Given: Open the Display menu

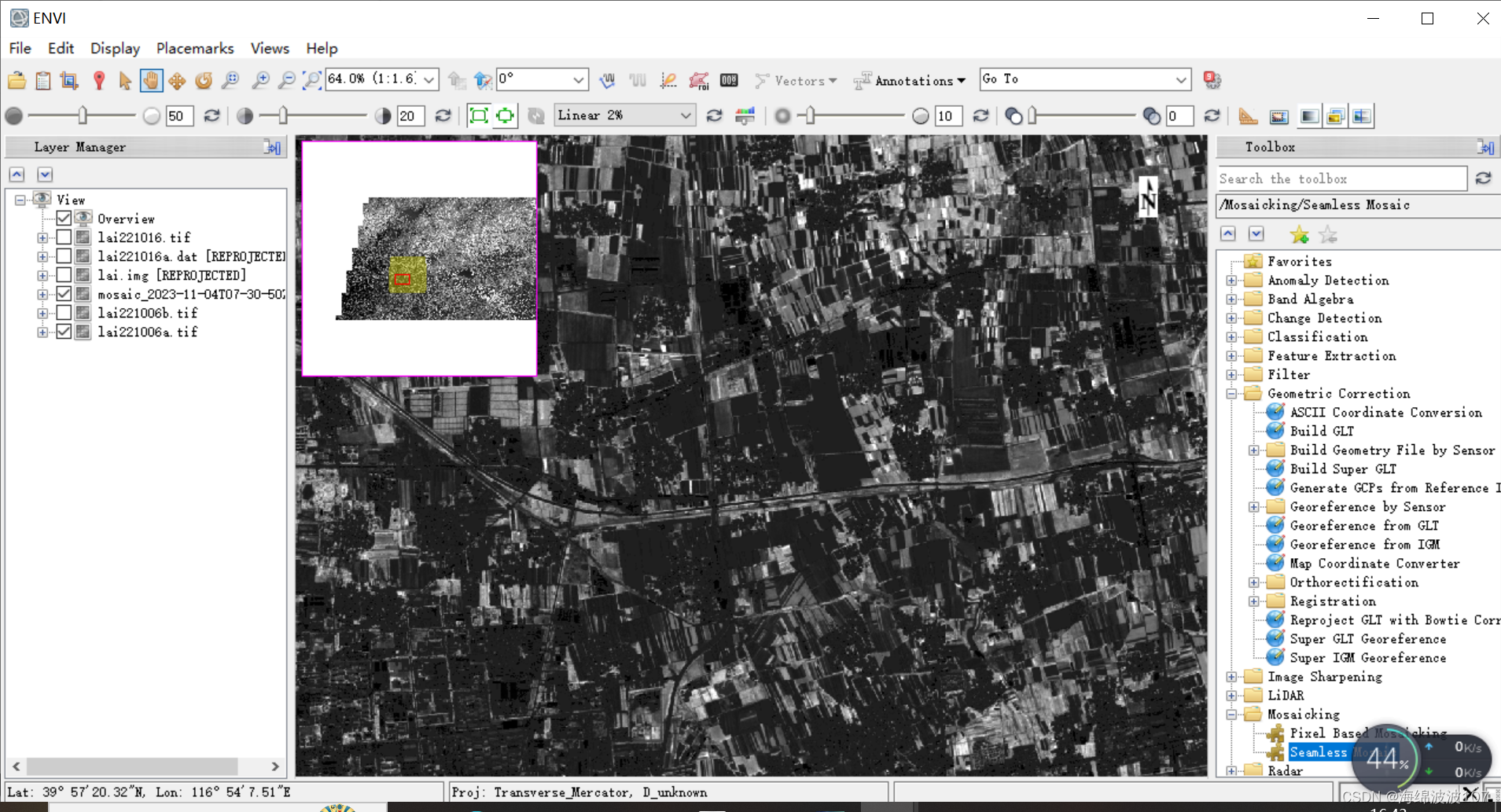Looking at the screenshot, I should click(115, 48).
